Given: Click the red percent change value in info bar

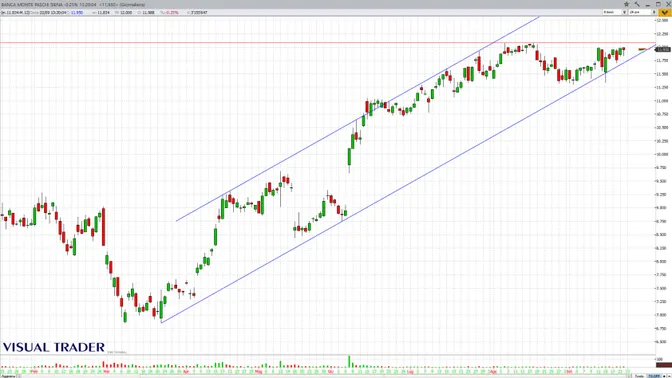Looking at the screenshot, I should click(172, 12).
